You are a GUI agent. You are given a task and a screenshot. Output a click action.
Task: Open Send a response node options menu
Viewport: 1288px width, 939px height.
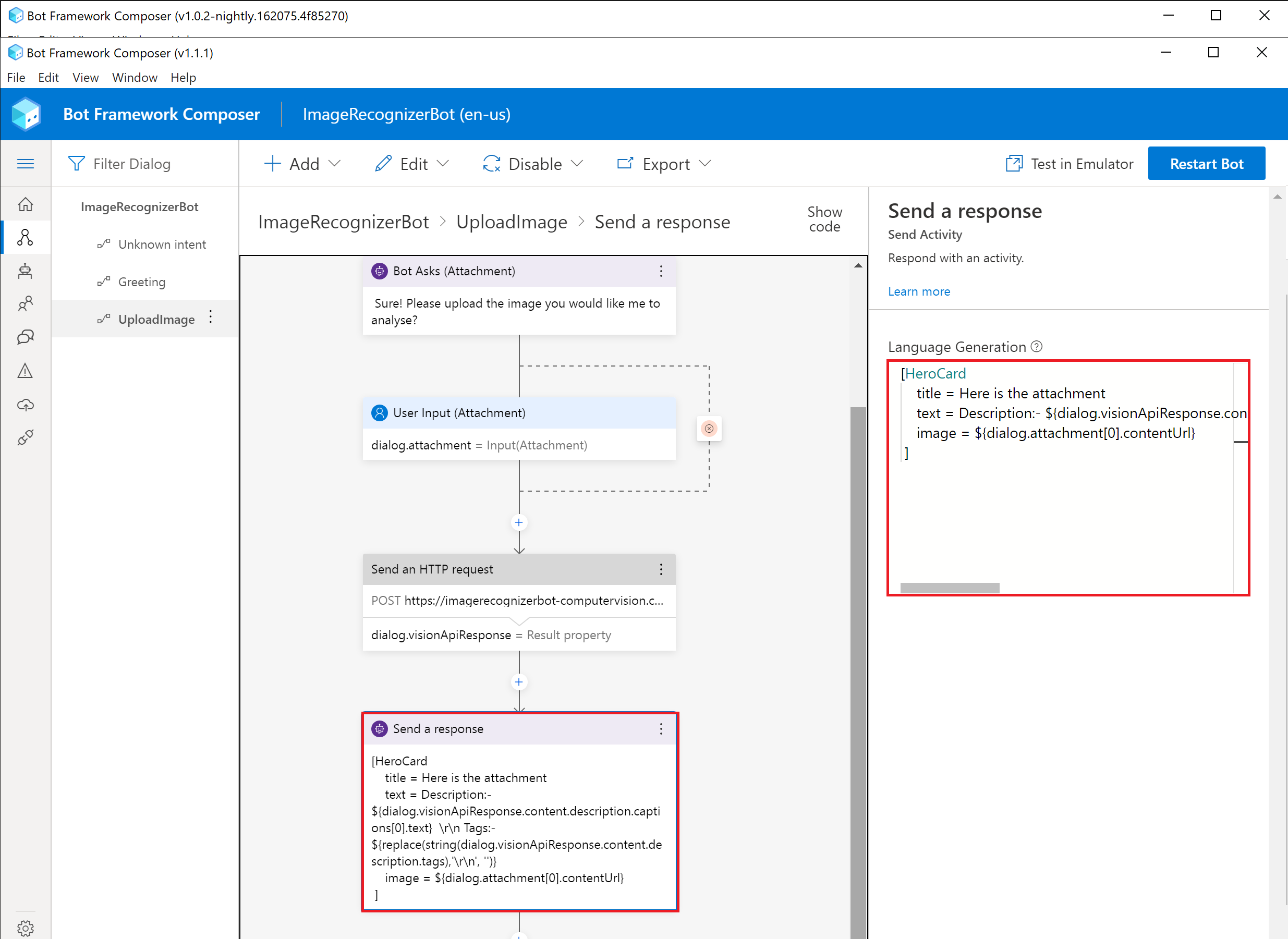(x=661, y=729)
